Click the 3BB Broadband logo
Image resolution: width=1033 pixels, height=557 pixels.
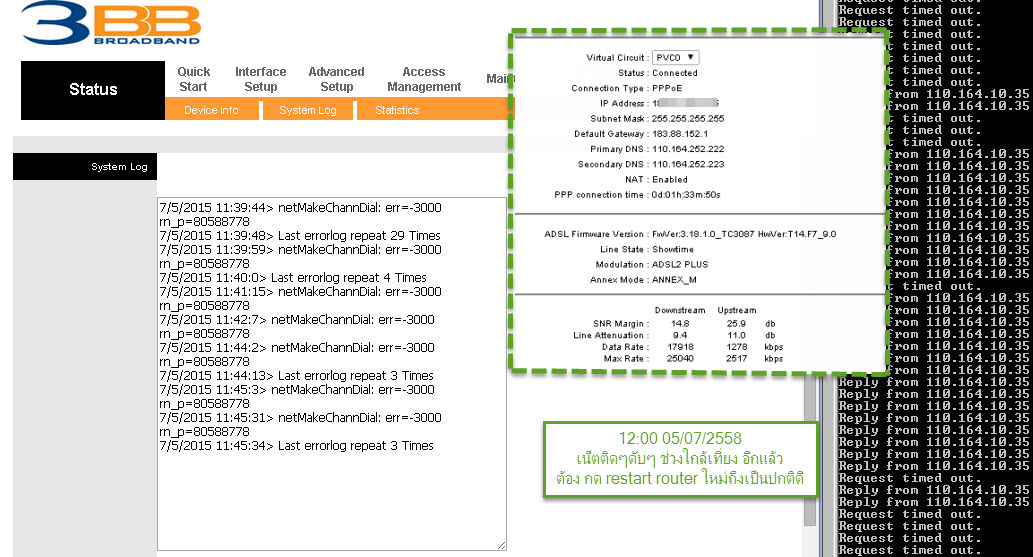tap(111, 24)
